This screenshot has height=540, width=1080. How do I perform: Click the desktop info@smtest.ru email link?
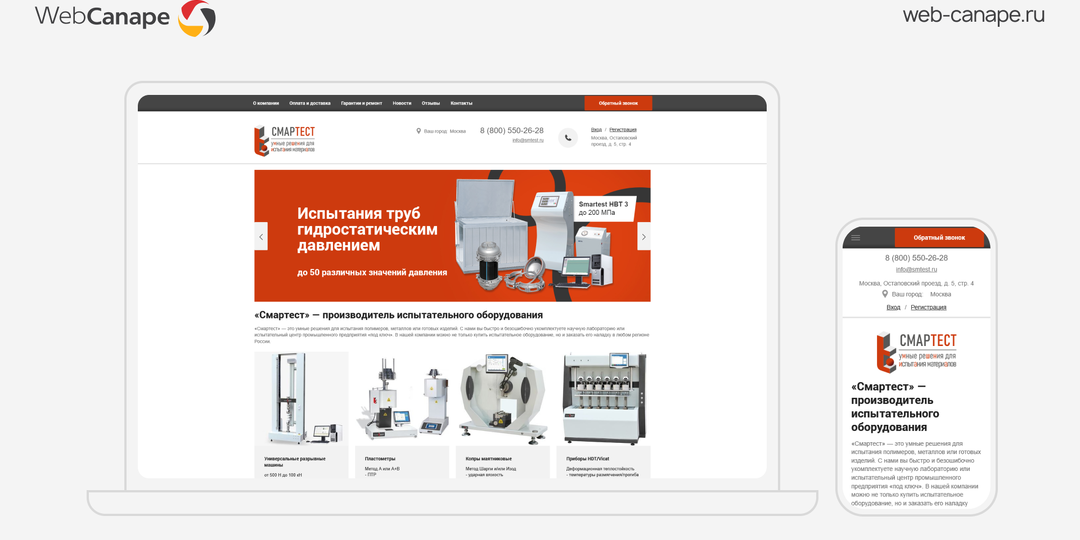click(528, 140)
